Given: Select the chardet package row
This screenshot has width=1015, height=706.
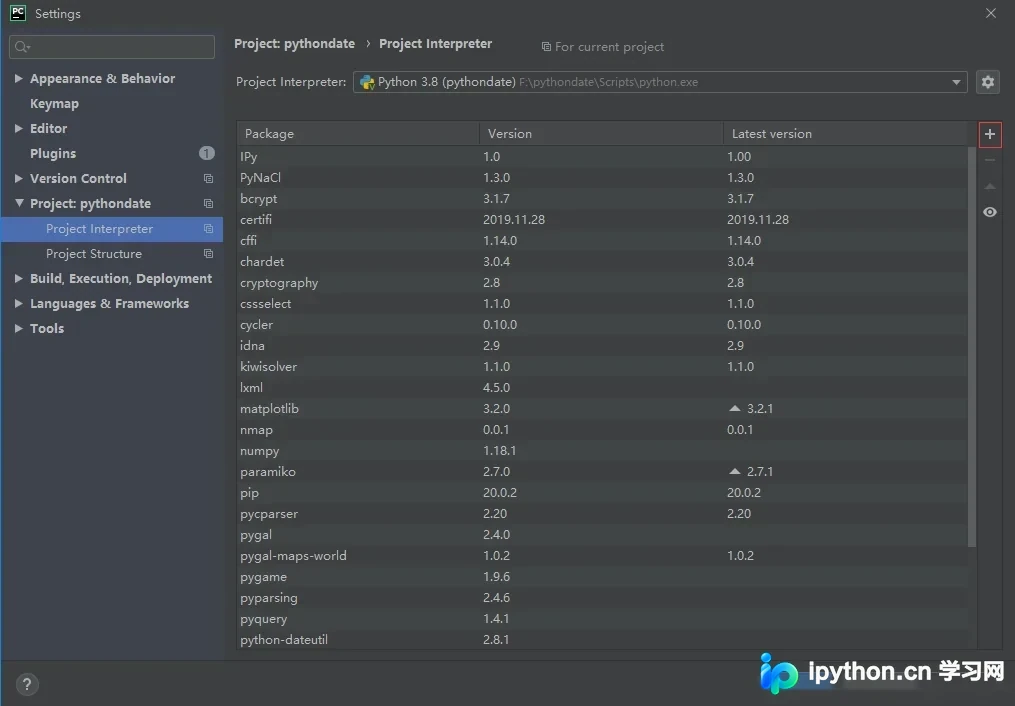Looking at the screenshot, I should [x=602, y=261].
